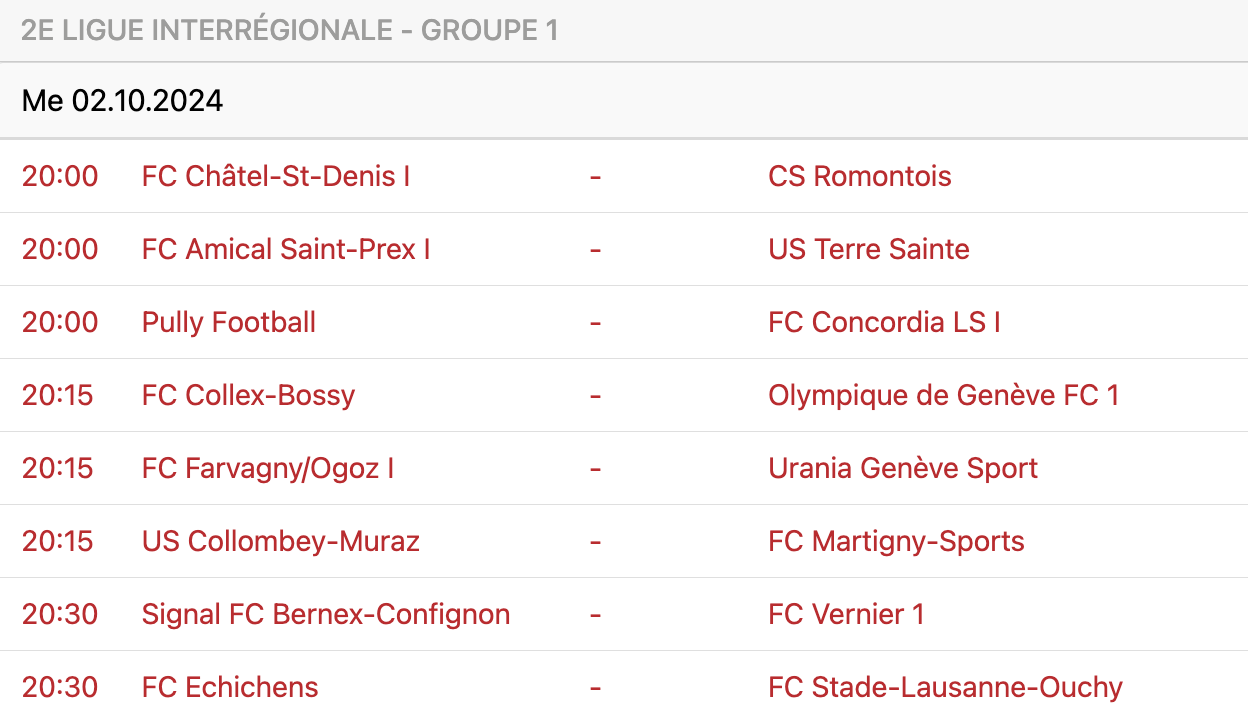
Task: Open Pully Football team link
Action: point(229,322)
